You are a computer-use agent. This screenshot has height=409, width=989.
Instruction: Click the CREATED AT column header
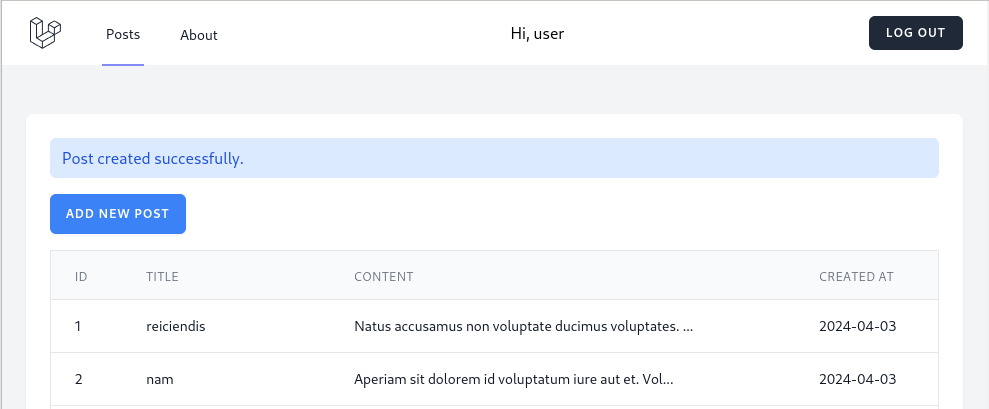click(856, 276)
